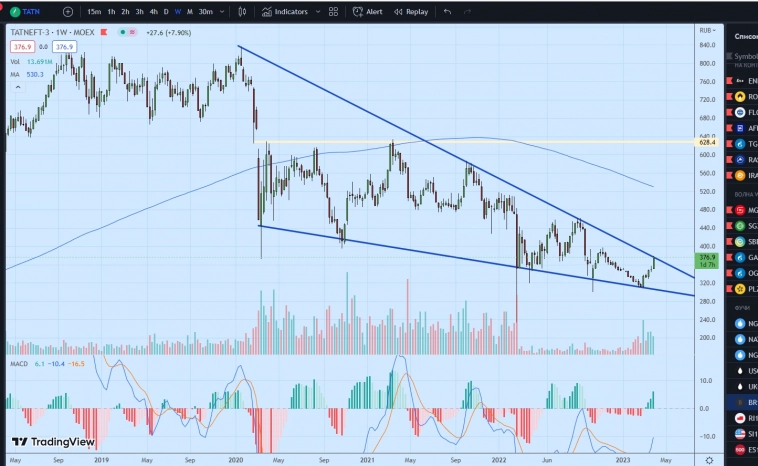Toggle the red flag next to TATNEFT-3 title
Screen dimensions: 758x466
(103, 32)
